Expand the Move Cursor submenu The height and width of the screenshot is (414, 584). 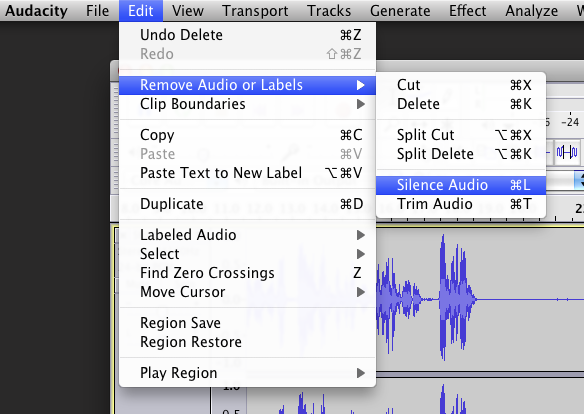[247, 292]
